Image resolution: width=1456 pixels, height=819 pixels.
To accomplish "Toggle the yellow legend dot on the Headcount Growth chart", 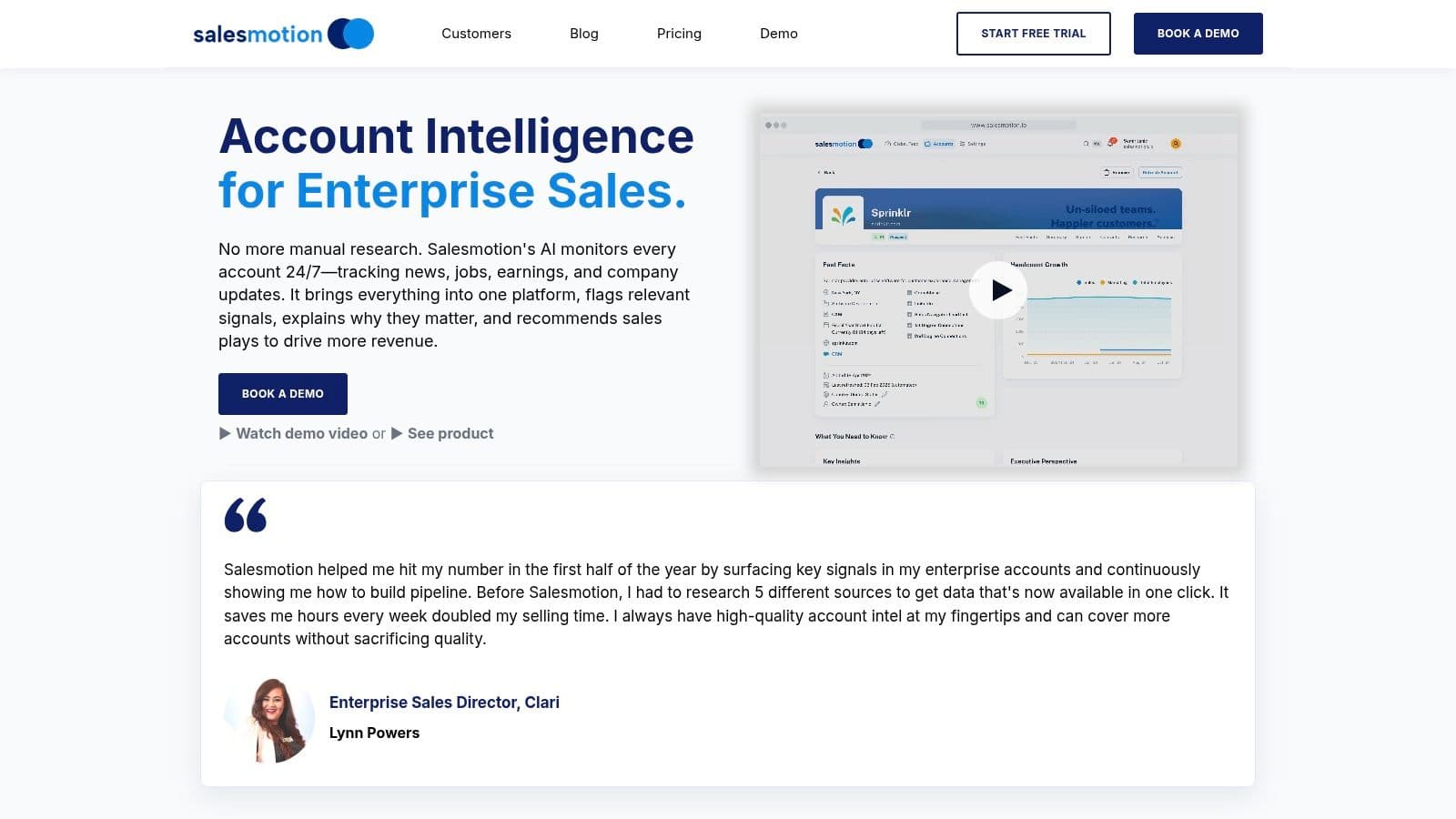I will coord(1103,282).
